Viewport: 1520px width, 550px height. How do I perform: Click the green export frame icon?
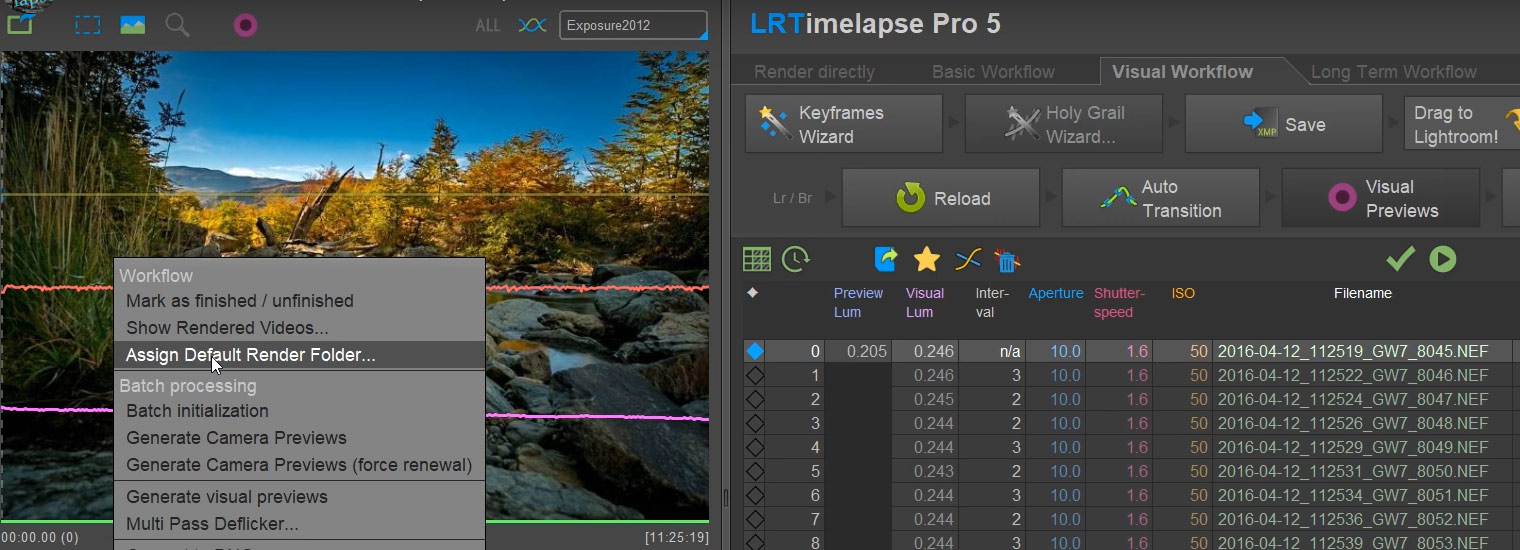[x=20, y=23]
